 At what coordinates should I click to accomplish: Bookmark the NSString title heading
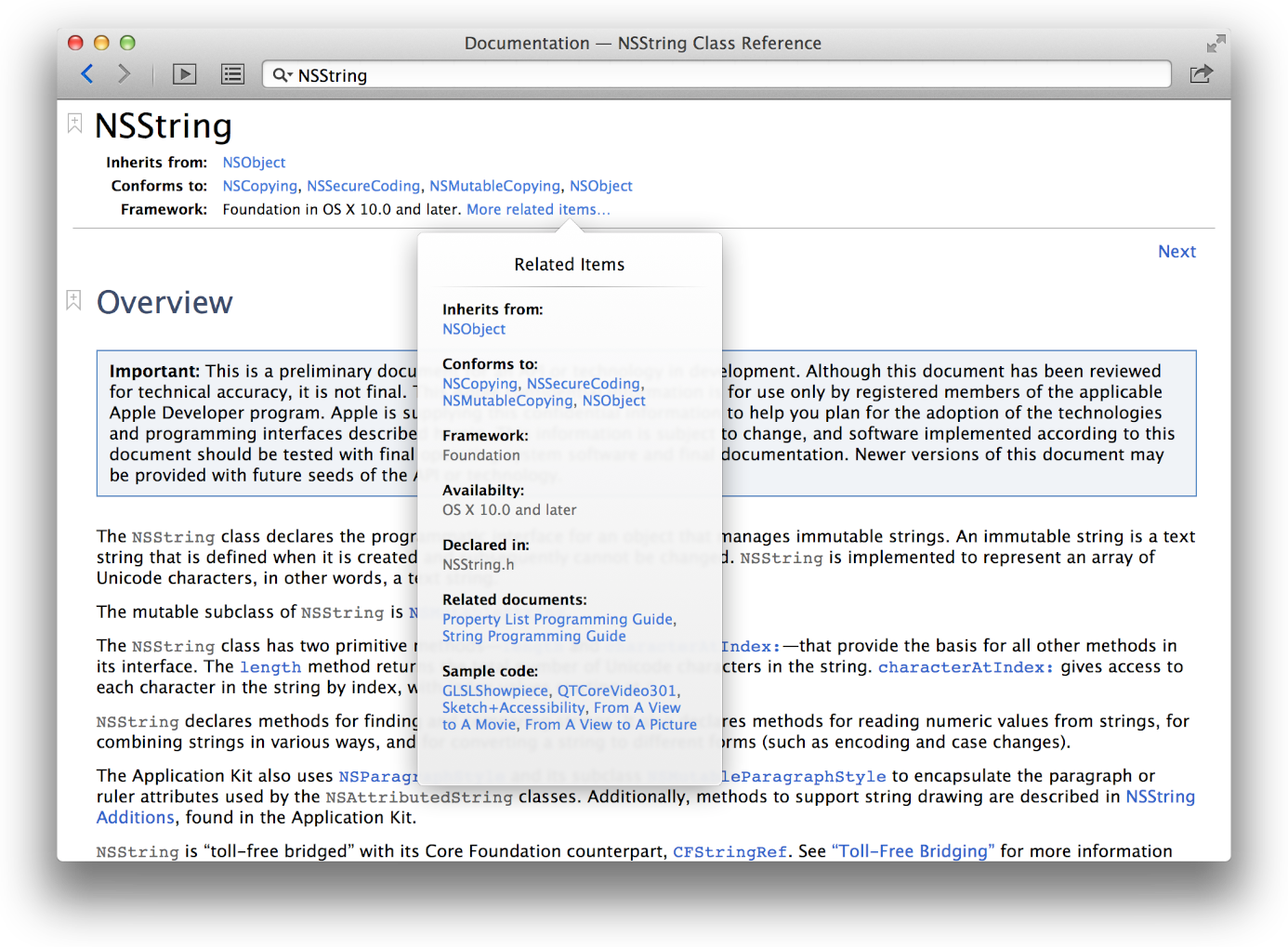point(74,123)
